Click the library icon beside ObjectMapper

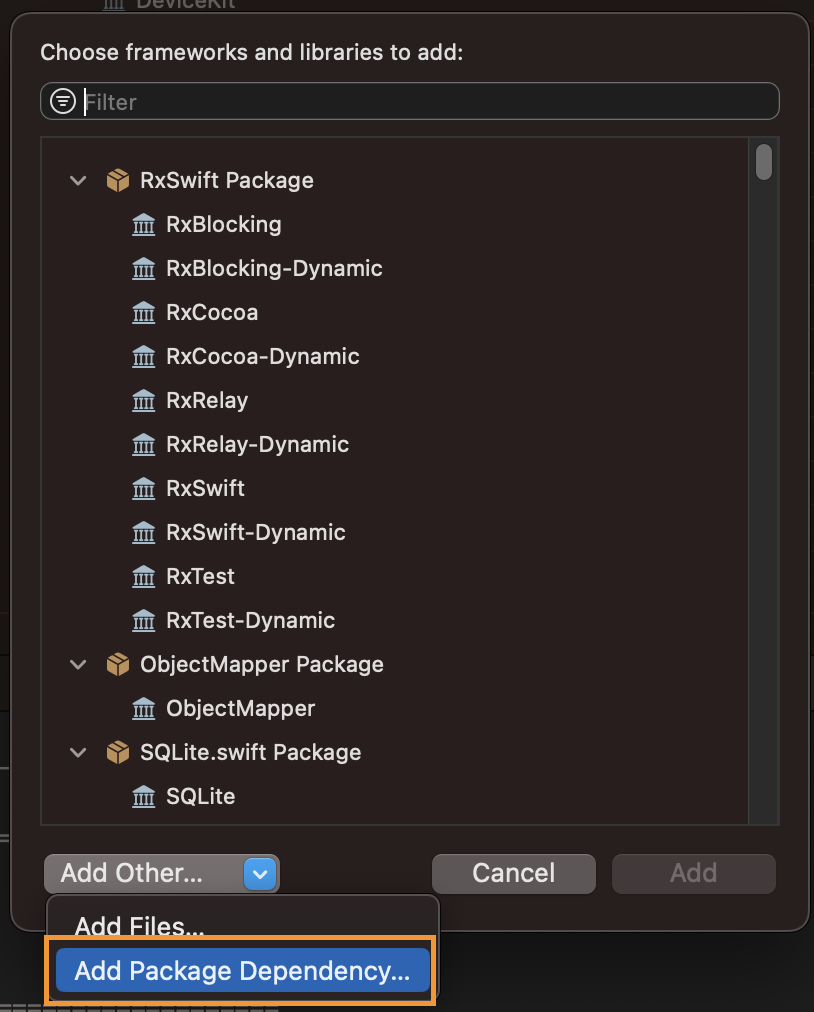tap(143, 709)
